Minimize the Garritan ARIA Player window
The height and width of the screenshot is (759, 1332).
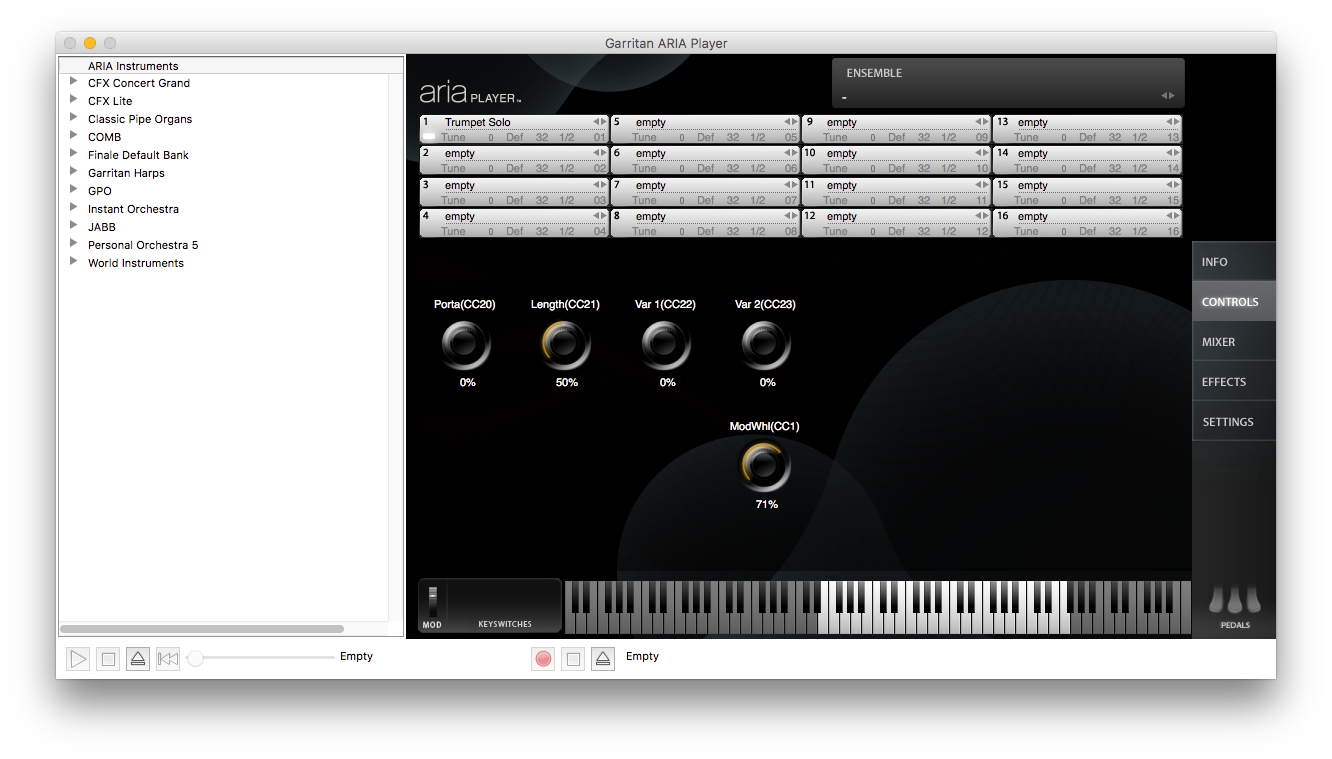pos(90,43)
